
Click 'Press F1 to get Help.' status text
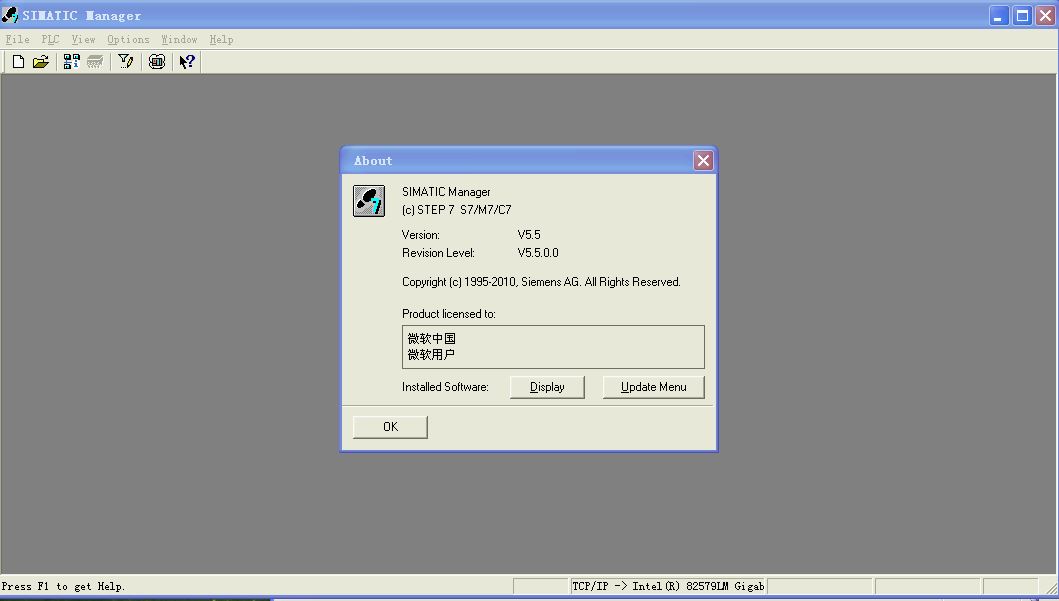click(x=63, y=586)
